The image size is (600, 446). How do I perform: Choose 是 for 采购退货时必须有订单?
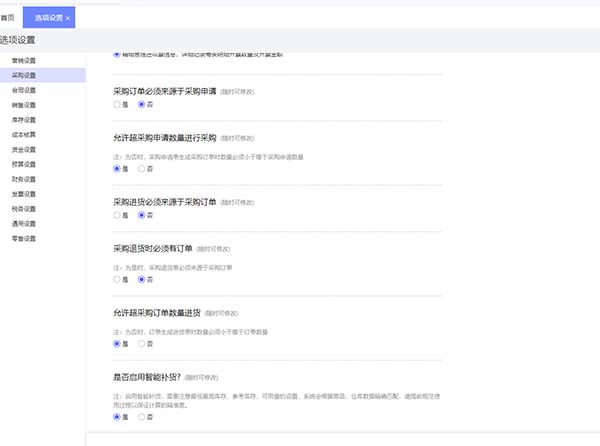coord(118,279)
